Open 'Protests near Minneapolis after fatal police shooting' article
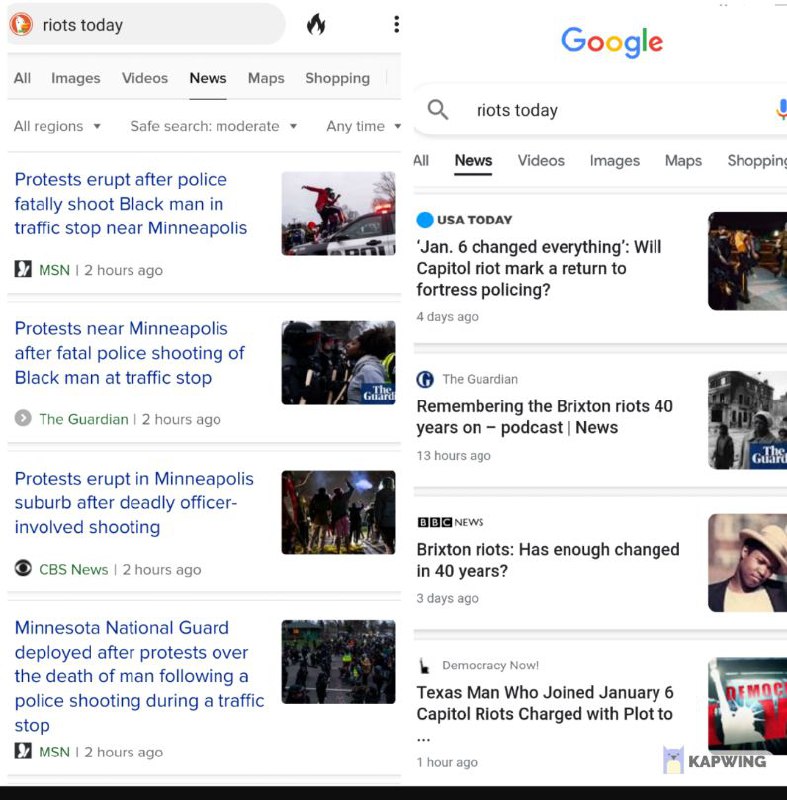Screen dimensions: 787x800 [x=130, y=353]
